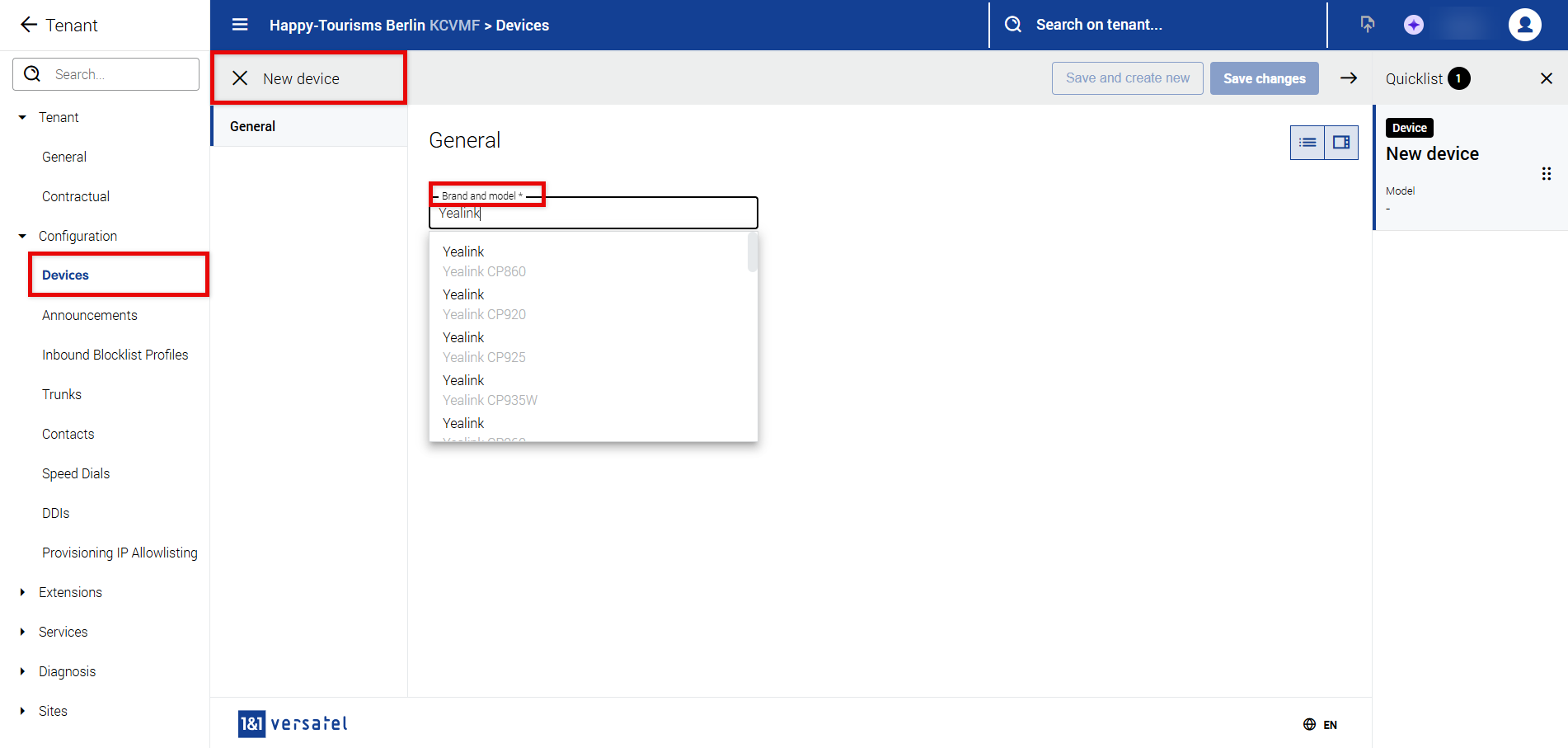Expand the Extensions section
The height and width of the screenshot is (748, 1568).
click(x=22, y=592)
